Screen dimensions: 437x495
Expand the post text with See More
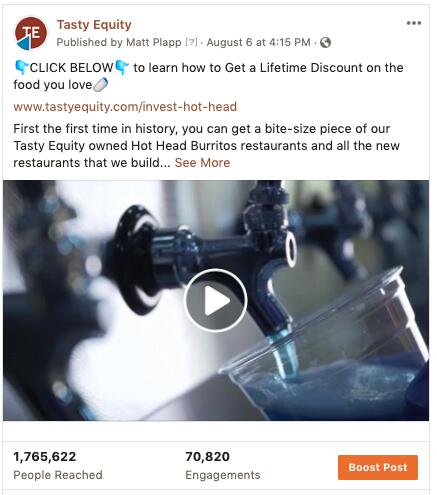coord(202,163)
